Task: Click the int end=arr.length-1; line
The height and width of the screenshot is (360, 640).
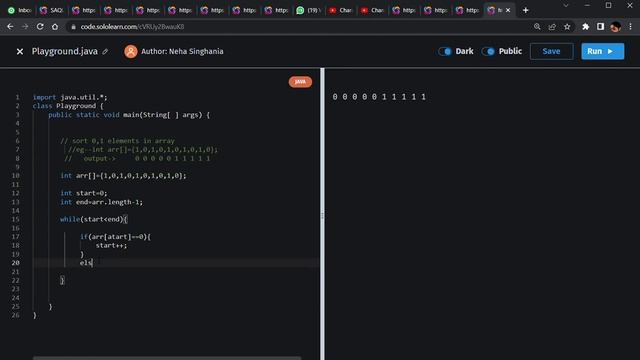Action: [x=102, y=202]
